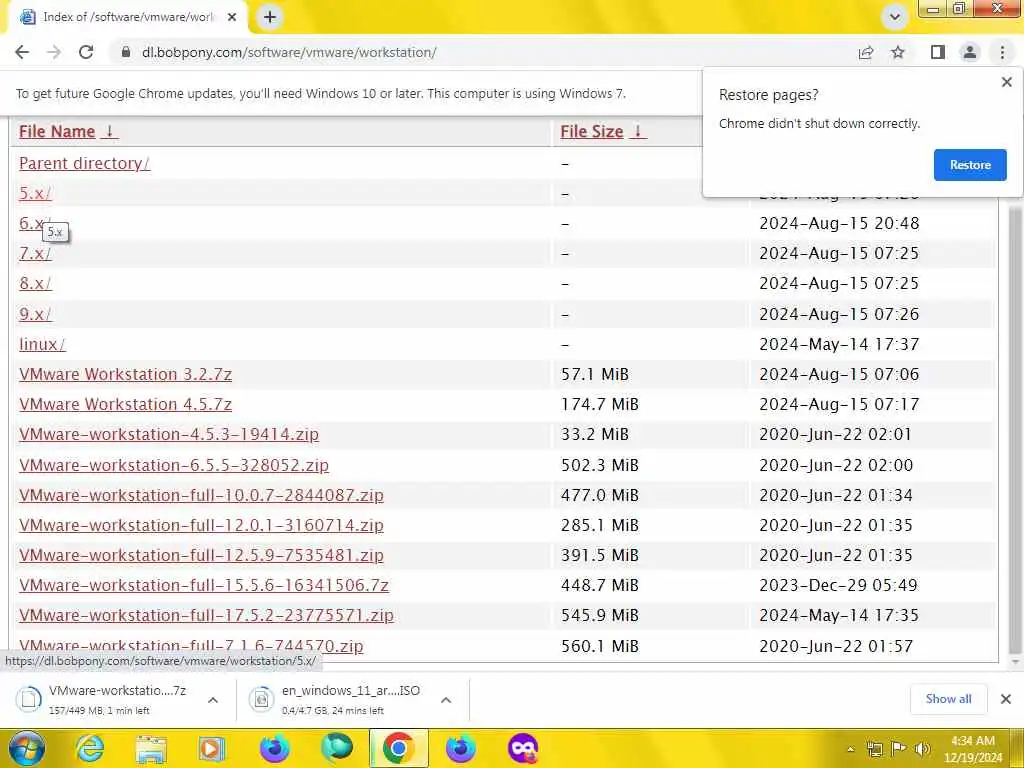Screen dimensions: 1024x768
Task: Click the lock icon in address bar
Action: 126,52
